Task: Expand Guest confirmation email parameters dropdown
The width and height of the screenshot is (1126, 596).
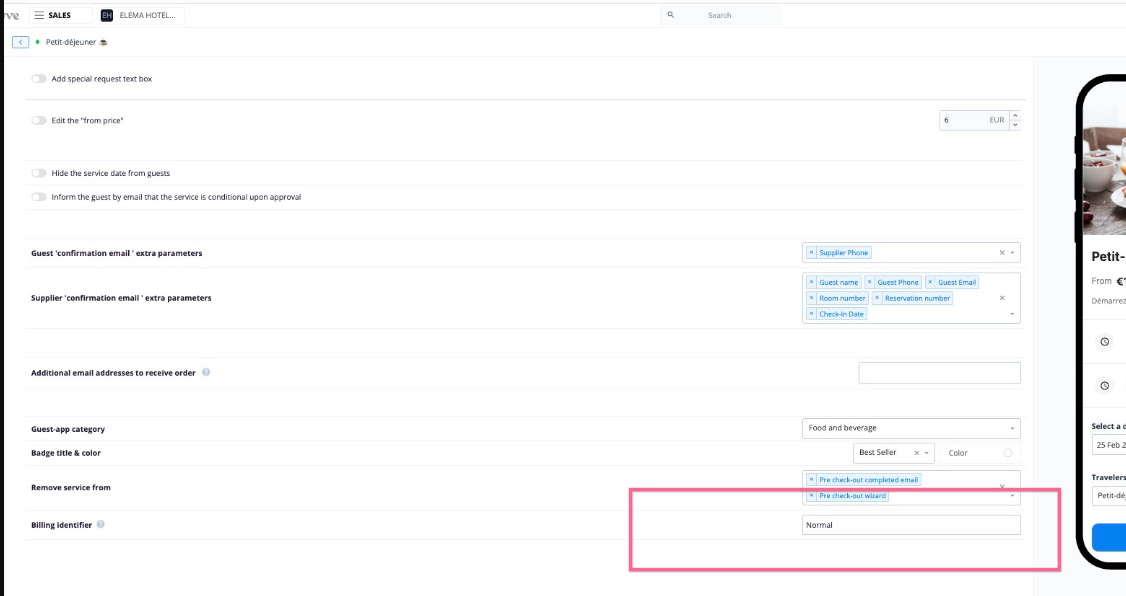Action: (1012, 253)
